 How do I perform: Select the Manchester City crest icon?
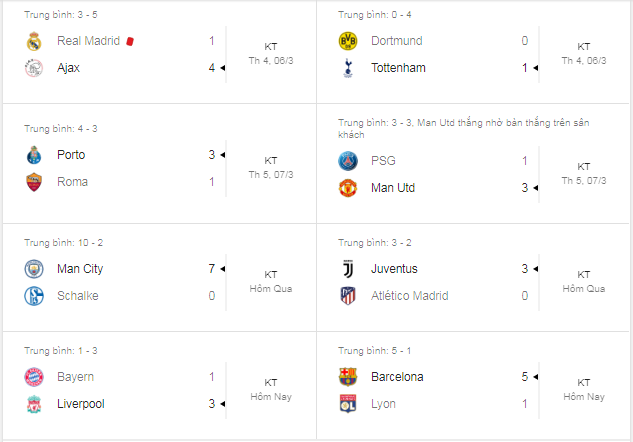(35, 269)
